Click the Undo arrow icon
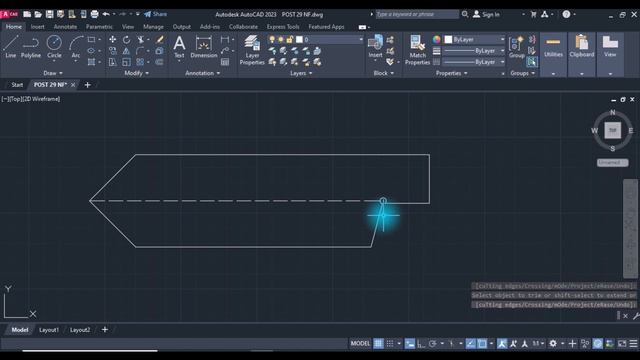The height and width of the screenshot is (360, 640). [106, 14]
